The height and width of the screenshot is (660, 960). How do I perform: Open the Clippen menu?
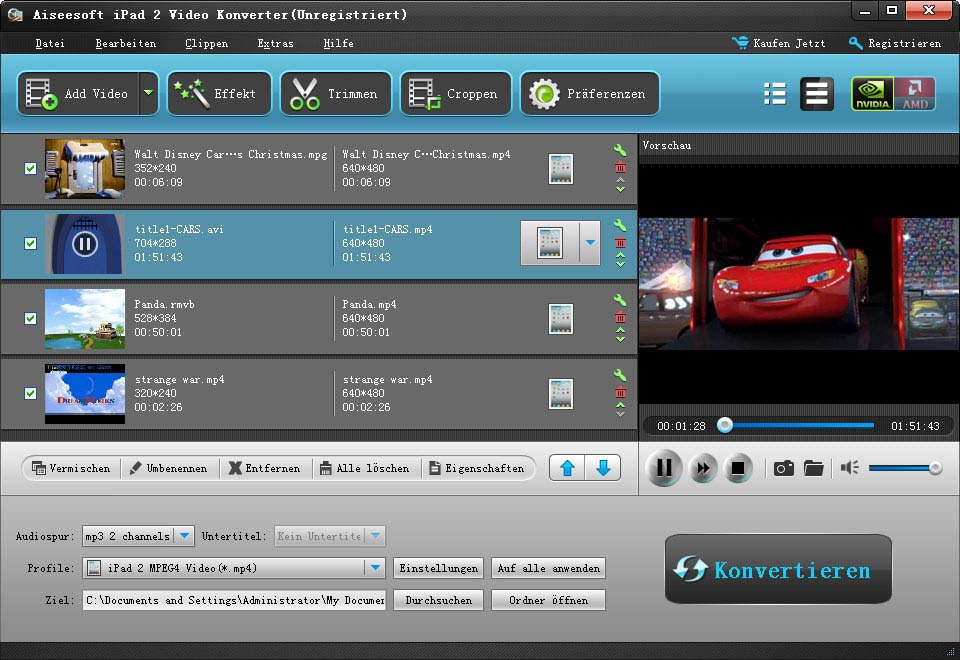[x=206, y=43]
